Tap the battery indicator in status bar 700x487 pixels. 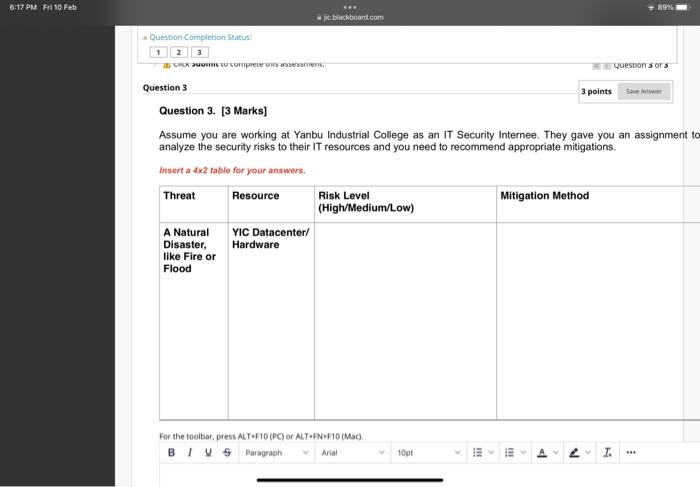(682, 7)
